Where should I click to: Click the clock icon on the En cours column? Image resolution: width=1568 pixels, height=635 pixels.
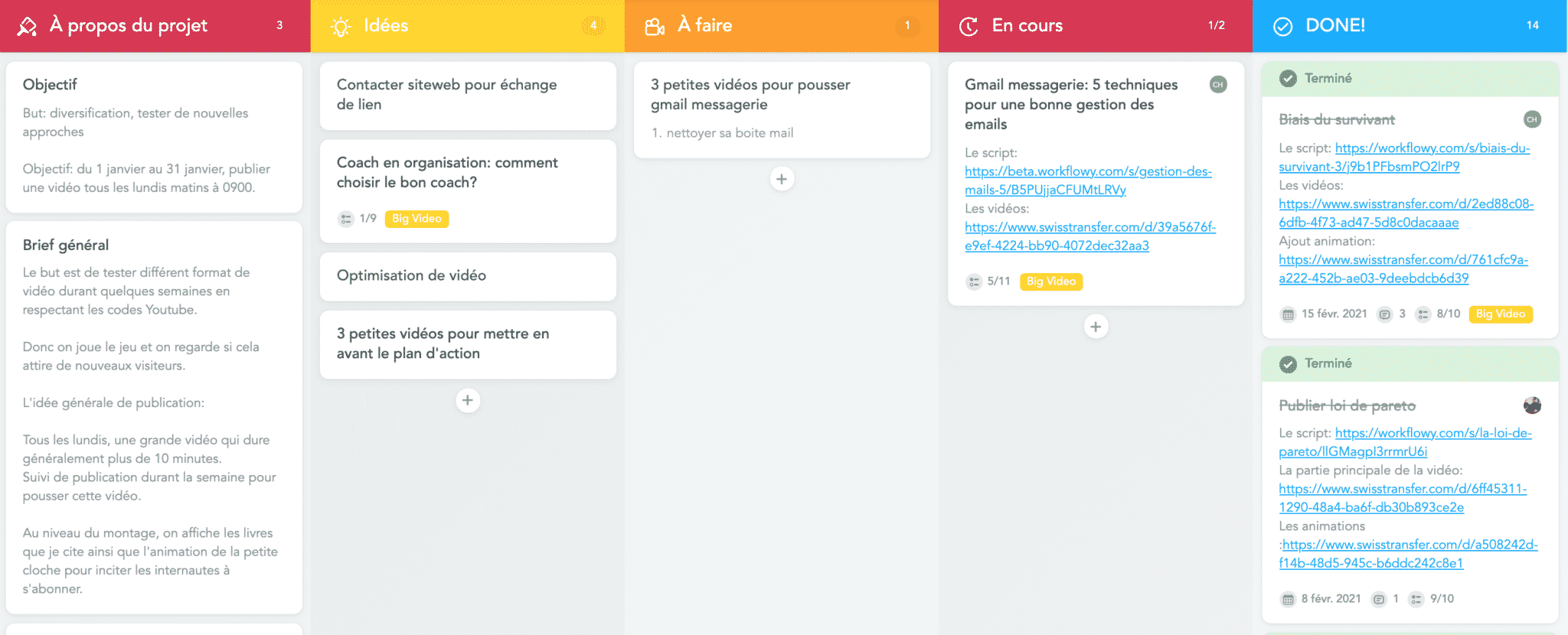pos(968,24)
